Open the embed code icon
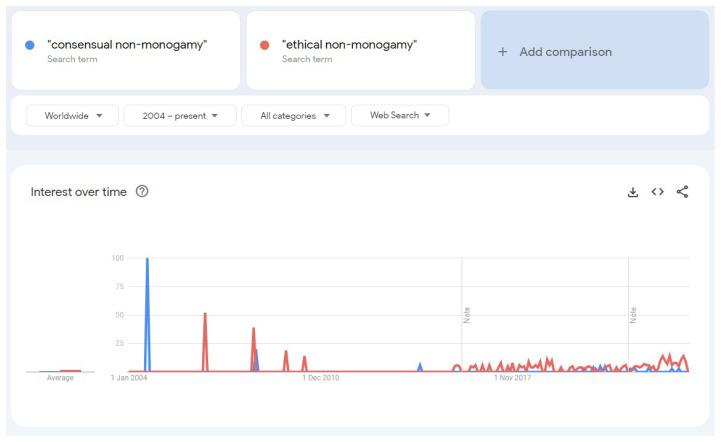 point(658,191)
